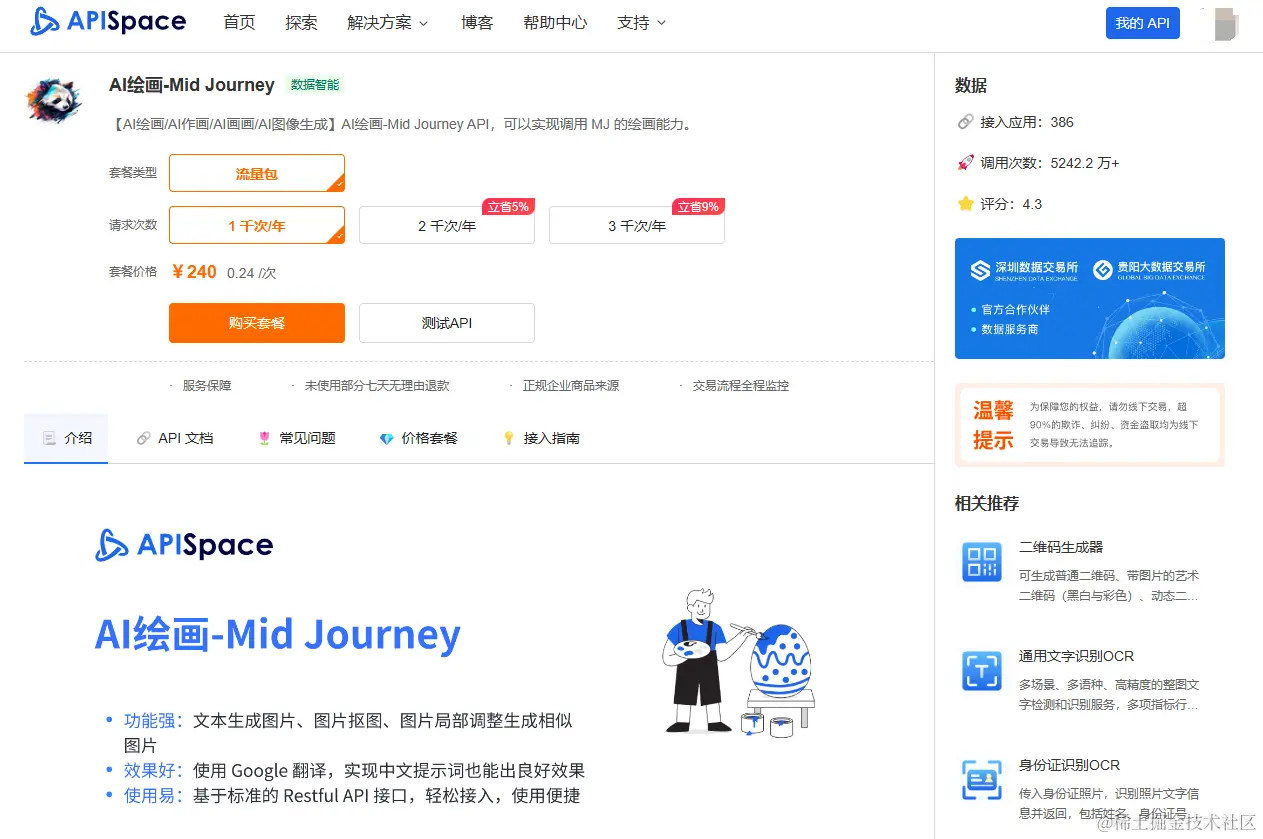Click the APISpace logo in header
Screen dimensions: 1263x839
[108, 21]
